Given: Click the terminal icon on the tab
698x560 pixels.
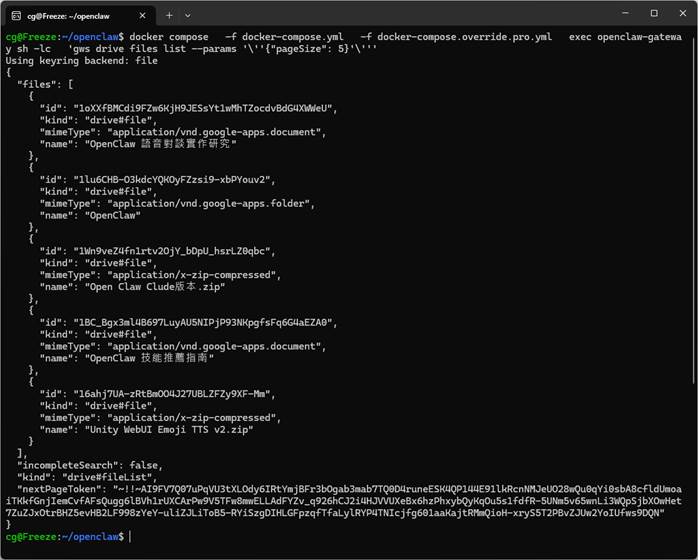Looking at the screenshot, I should pyautogui.click(x=16, y=15).
